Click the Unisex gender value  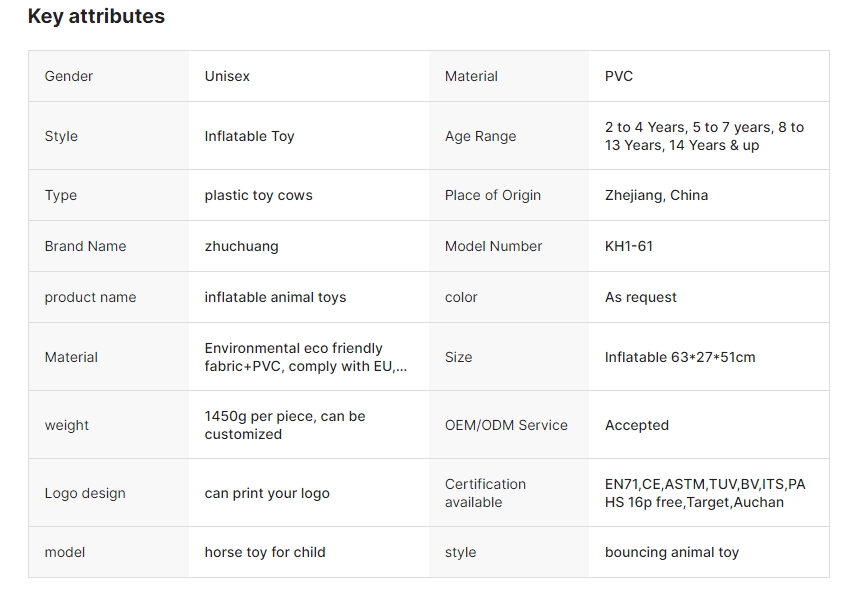227,76
